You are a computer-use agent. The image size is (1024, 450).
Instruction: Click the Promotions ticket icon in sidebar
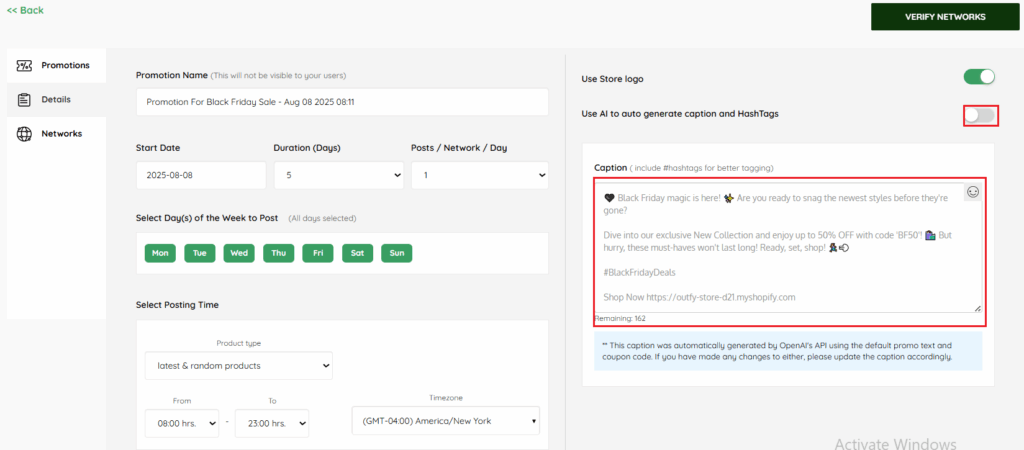pyautogui.click(x=24, y=66)
